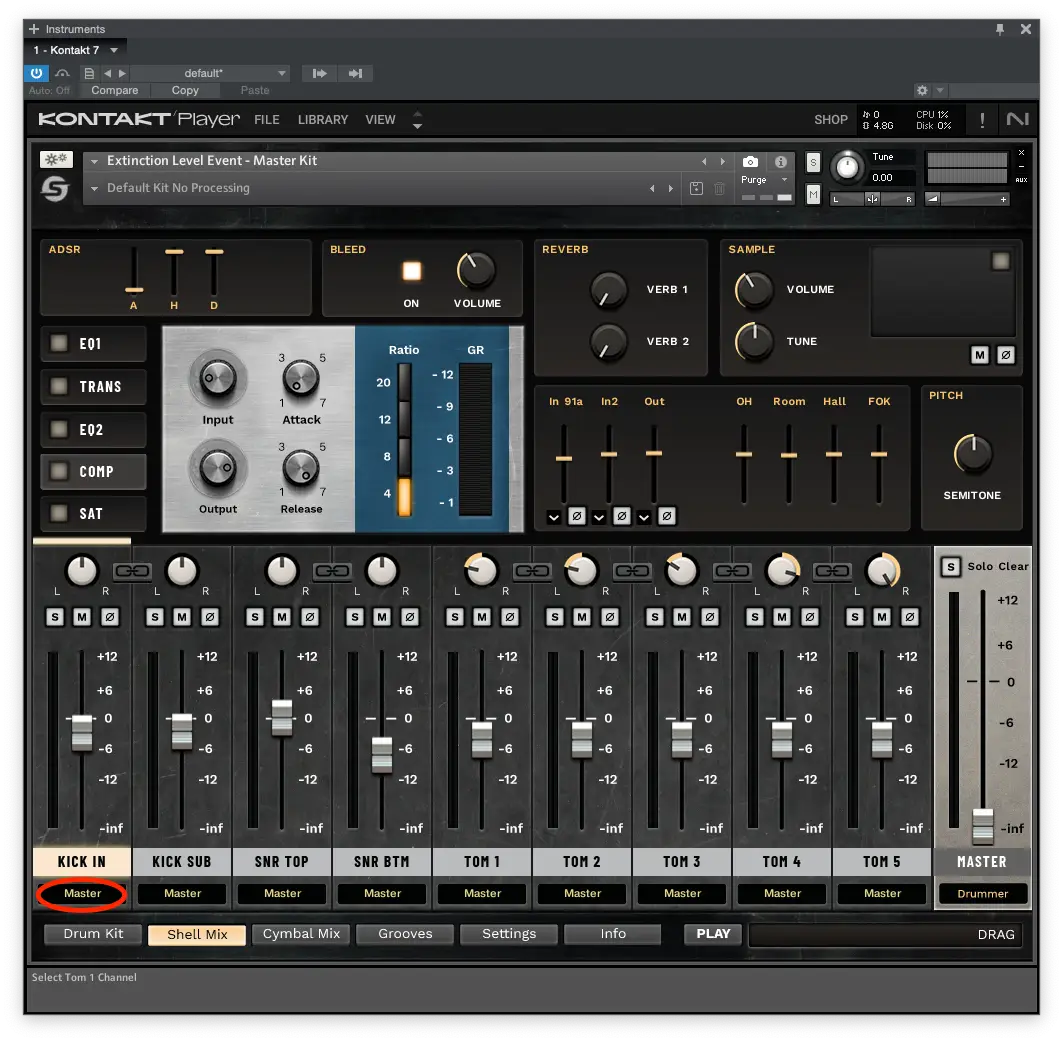Click the save preset disk icon
Viewport: 1063px width, 1042px height.
tap(696, 188)
